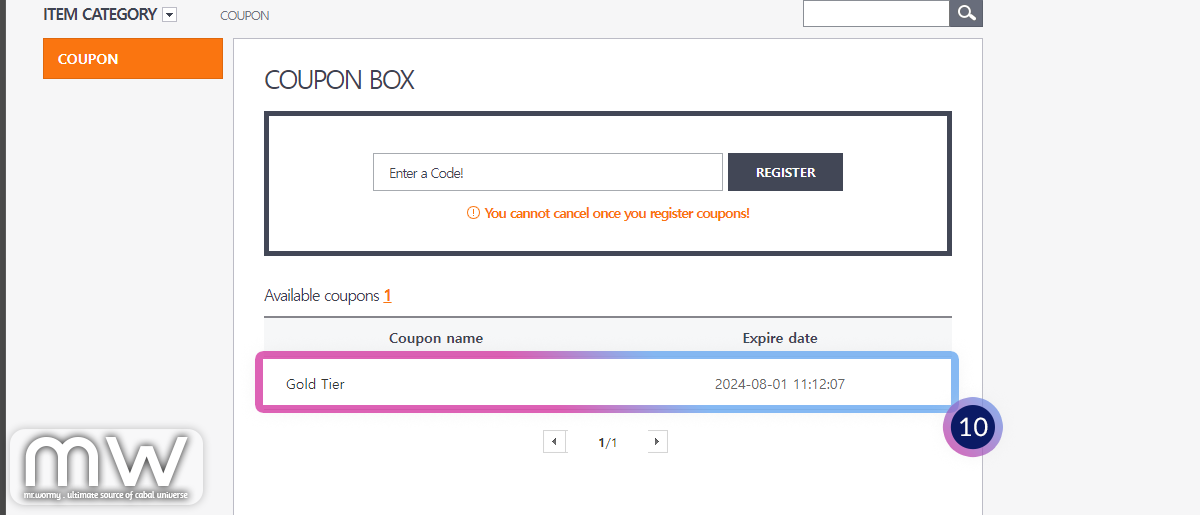This screenshot has height=515, width=1200.
Task: Open the COUPON breadcrumb link
Action: point(244,16)
